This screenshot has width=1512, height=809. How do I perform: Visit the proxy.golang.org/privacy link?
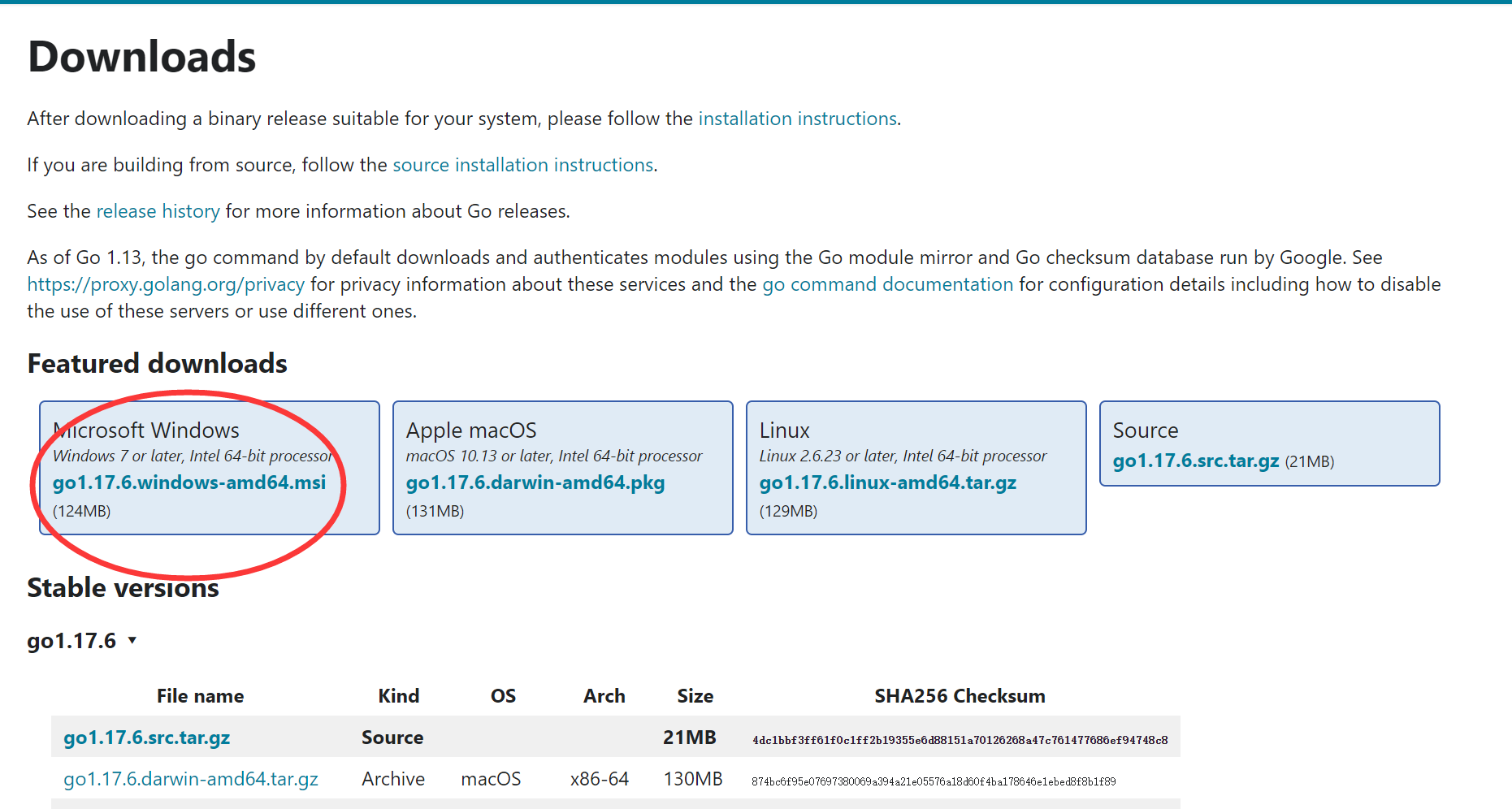(166, 284)
